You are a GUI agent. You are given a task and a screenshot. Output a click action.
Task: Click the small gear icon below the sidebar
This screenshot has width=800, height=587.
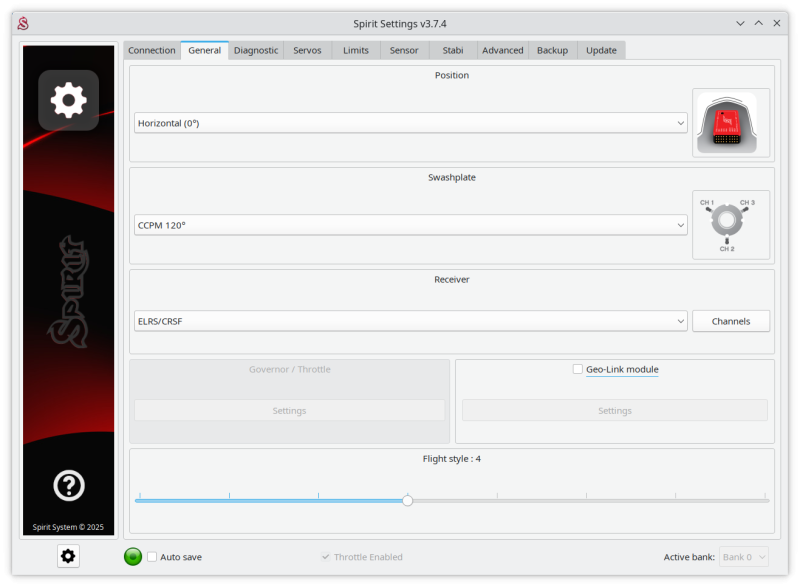tap(67, 556)
